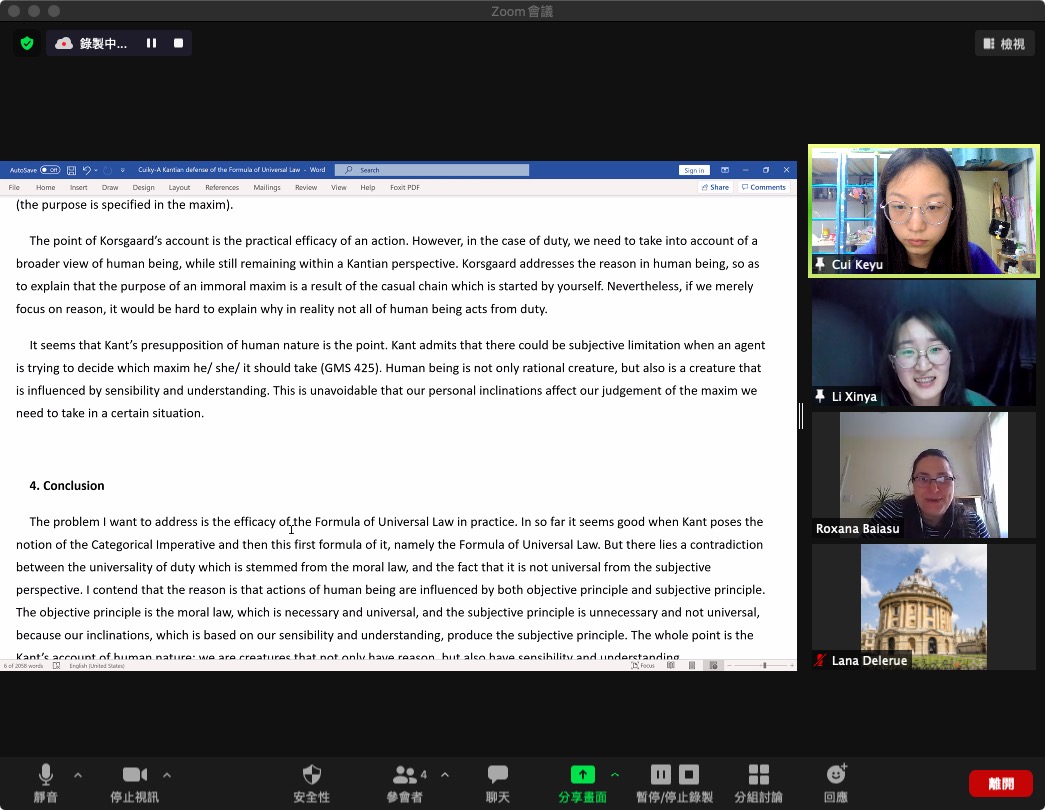
Task: Click the green encryption shield icon
Action: tap(27, 43)
